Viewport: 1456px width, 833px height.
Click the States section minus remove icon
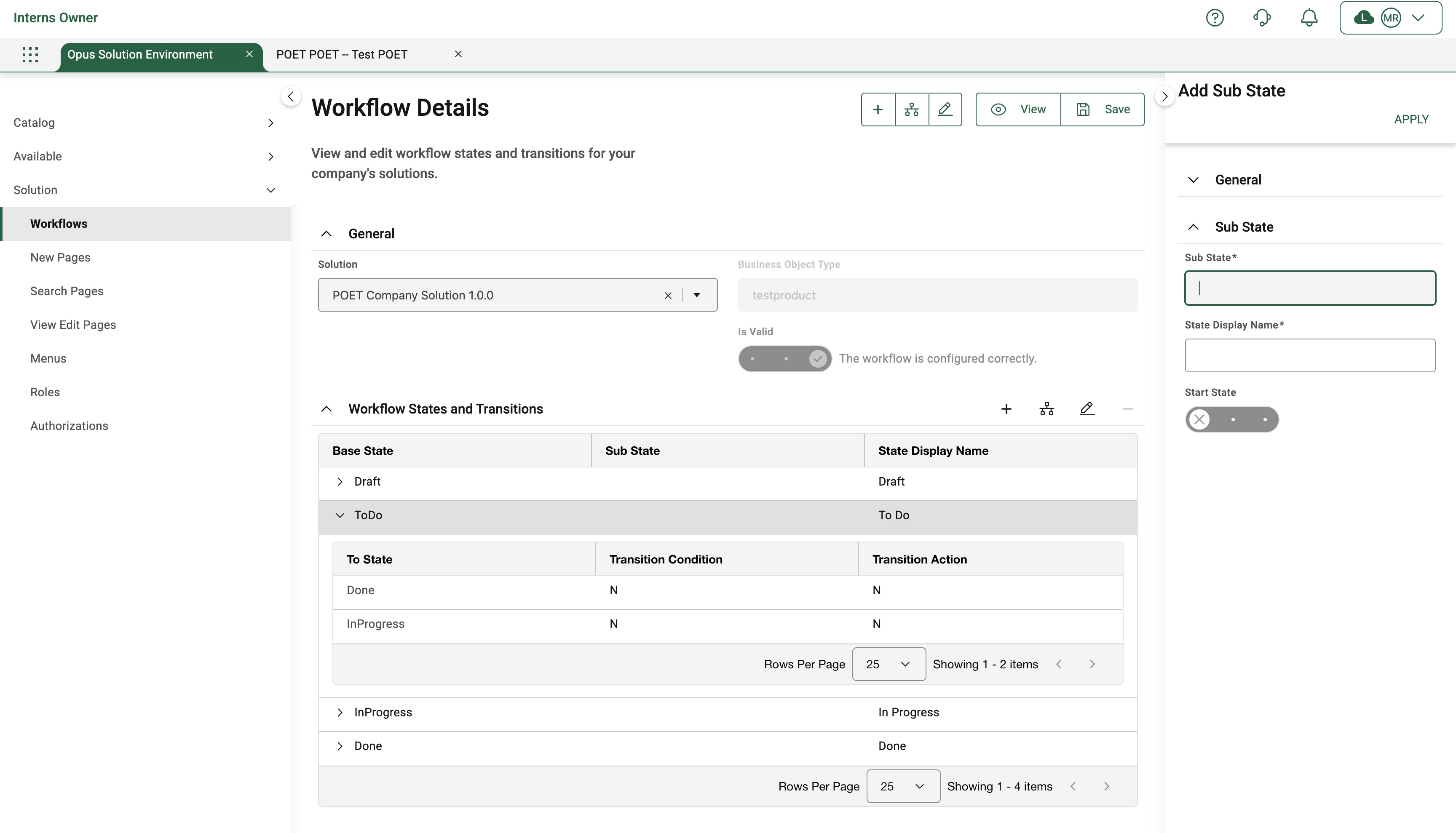point(1127,409)
